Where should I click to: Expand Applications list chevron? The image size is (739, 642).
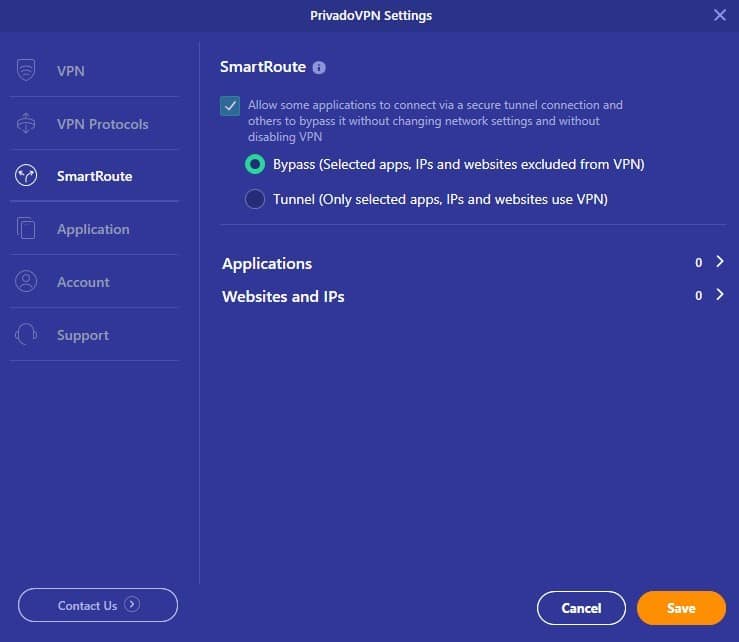coord(720,261)
